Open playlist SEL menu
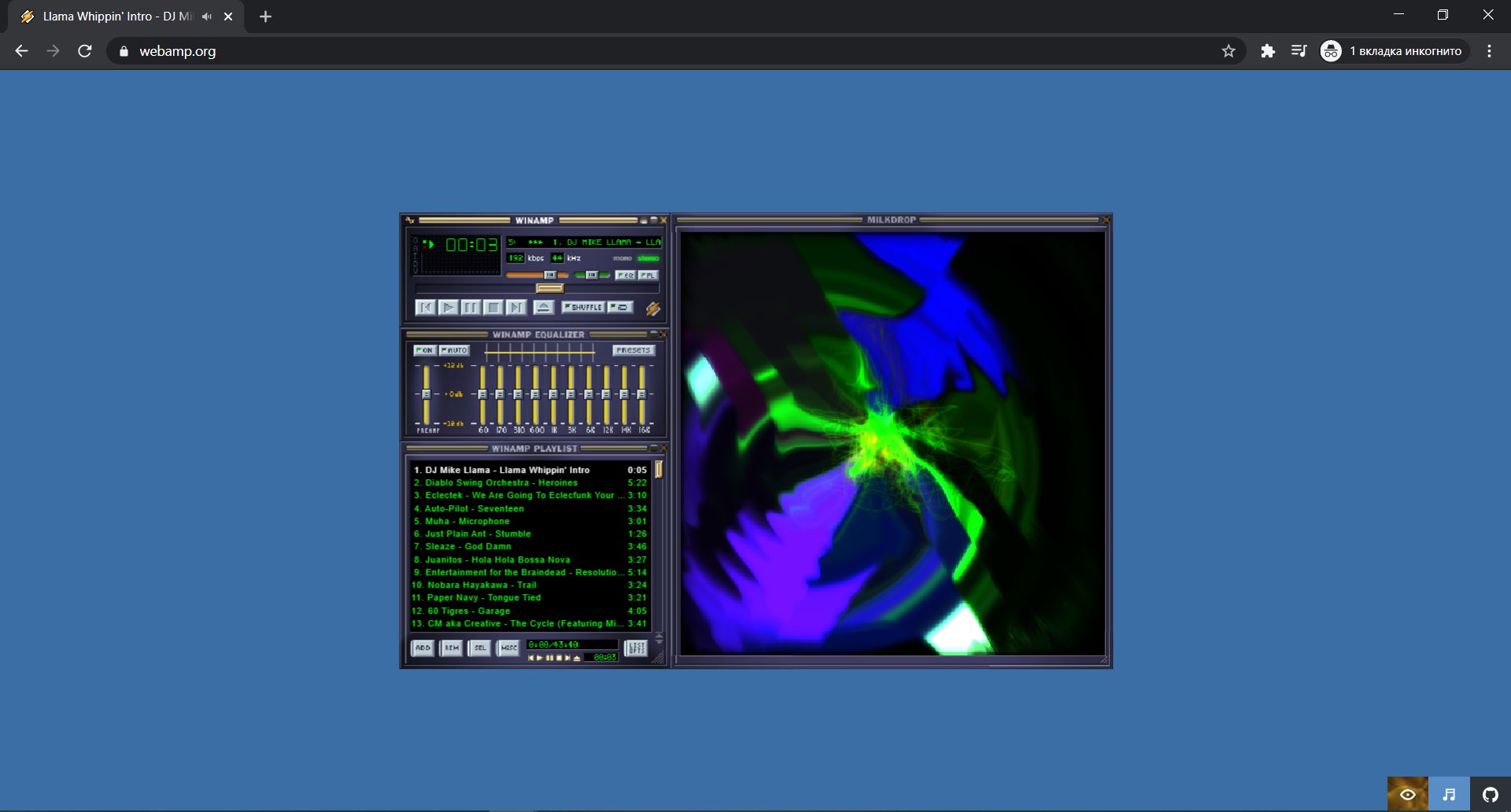This screenshot has width=1511, height=812. [x=479, y=648]
